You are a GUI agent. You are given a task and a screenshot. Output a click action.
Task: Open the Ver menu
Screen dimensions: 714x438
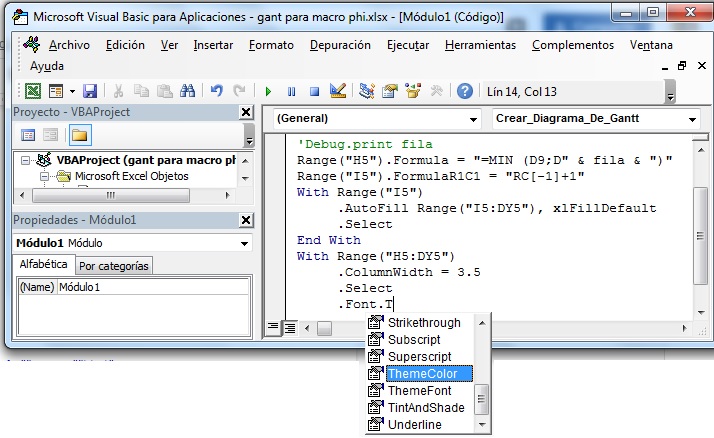point(169,45)
